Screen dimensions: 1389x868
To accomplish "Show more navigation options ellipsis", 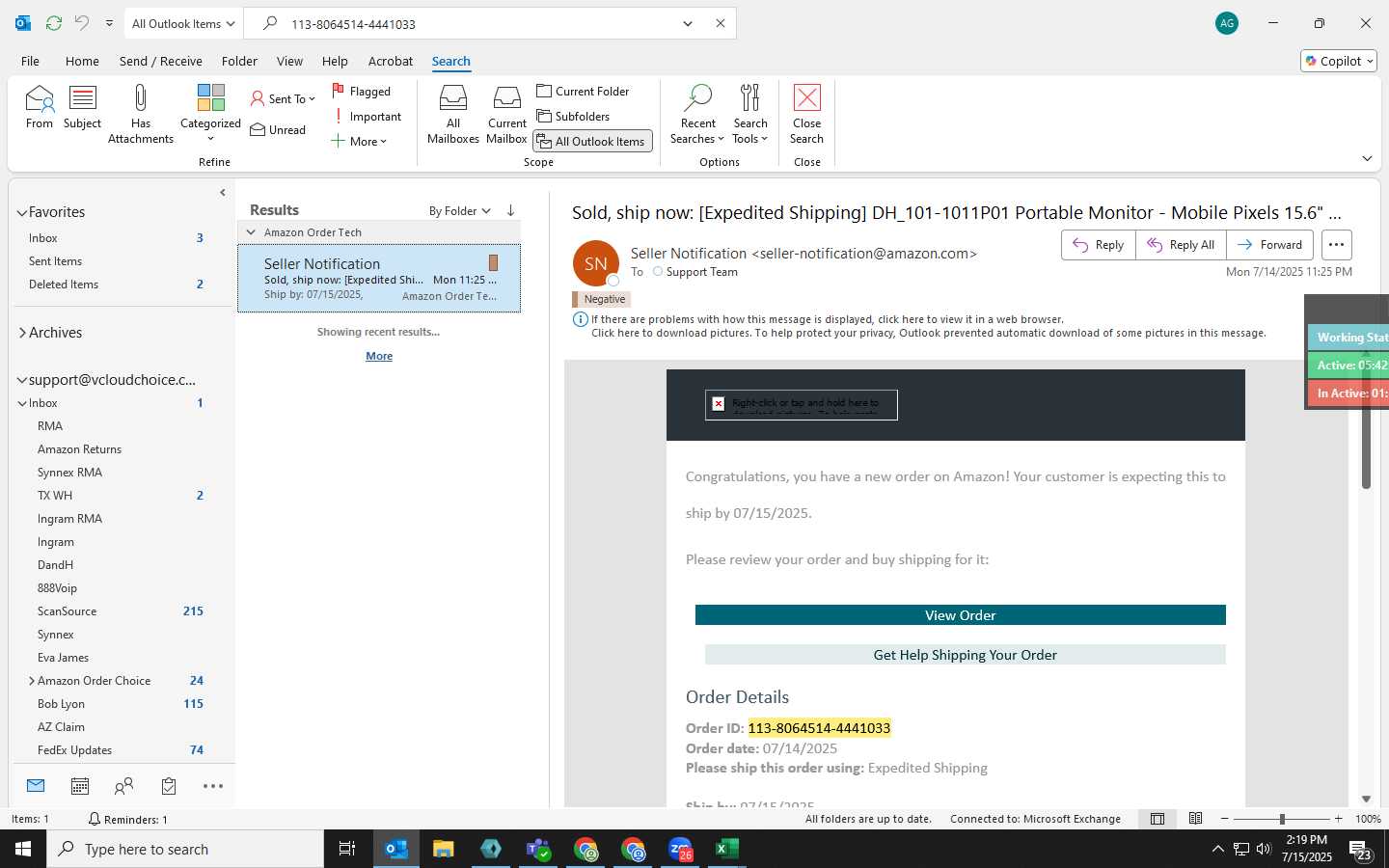I will pyautogui.click(x=213, y=786).
